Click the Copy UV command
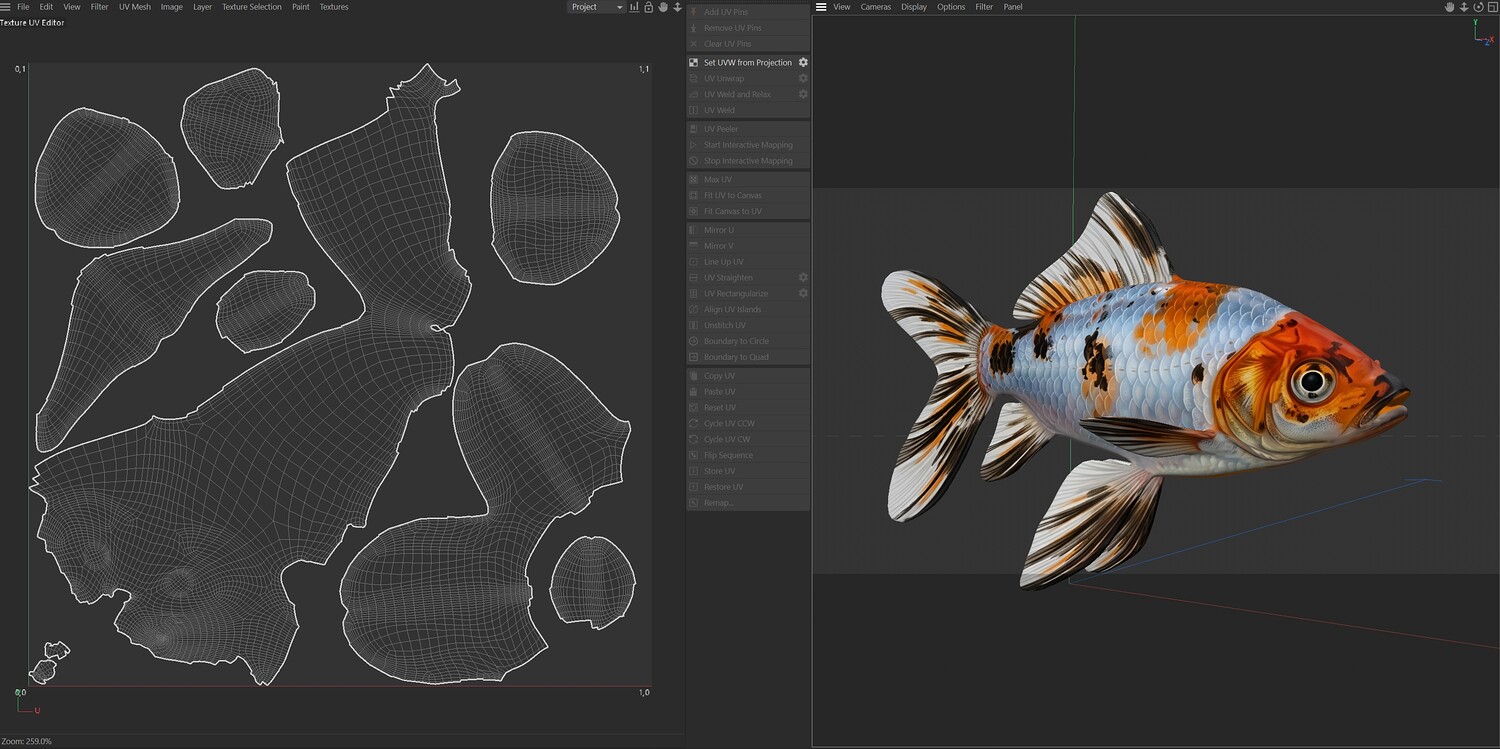Image resolution: width=1500 pixels, height=749 pixels. 748,376
